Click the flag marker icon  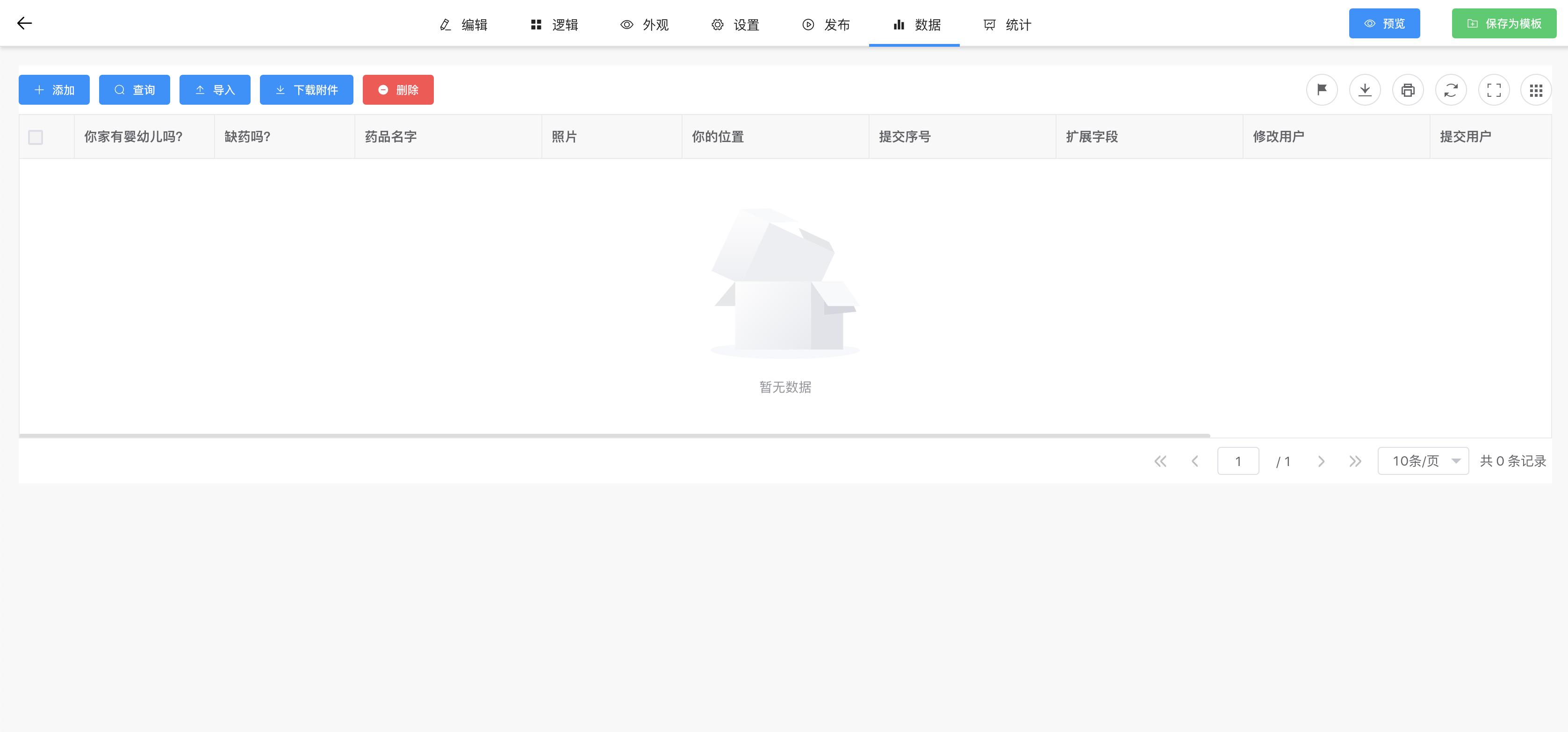(x=1322, y=89)
